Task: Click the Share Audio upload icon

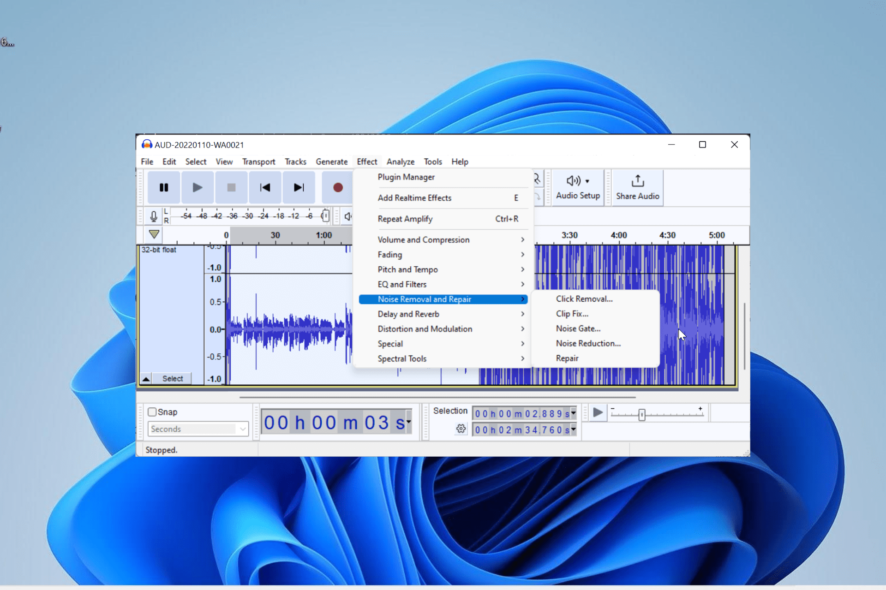Action: [637, 182]
